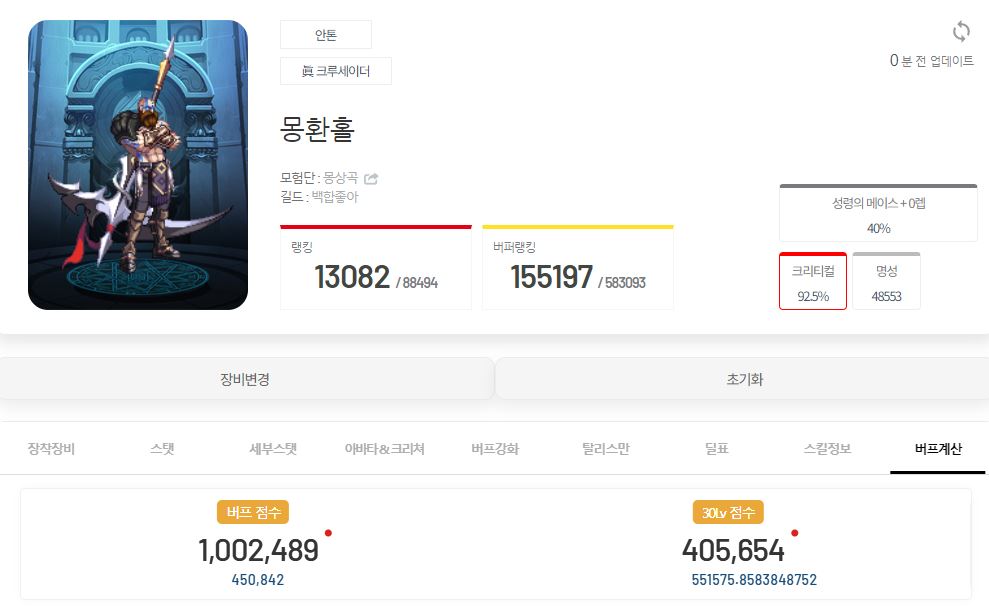View the 스킬정보 tab

(828, 449)
